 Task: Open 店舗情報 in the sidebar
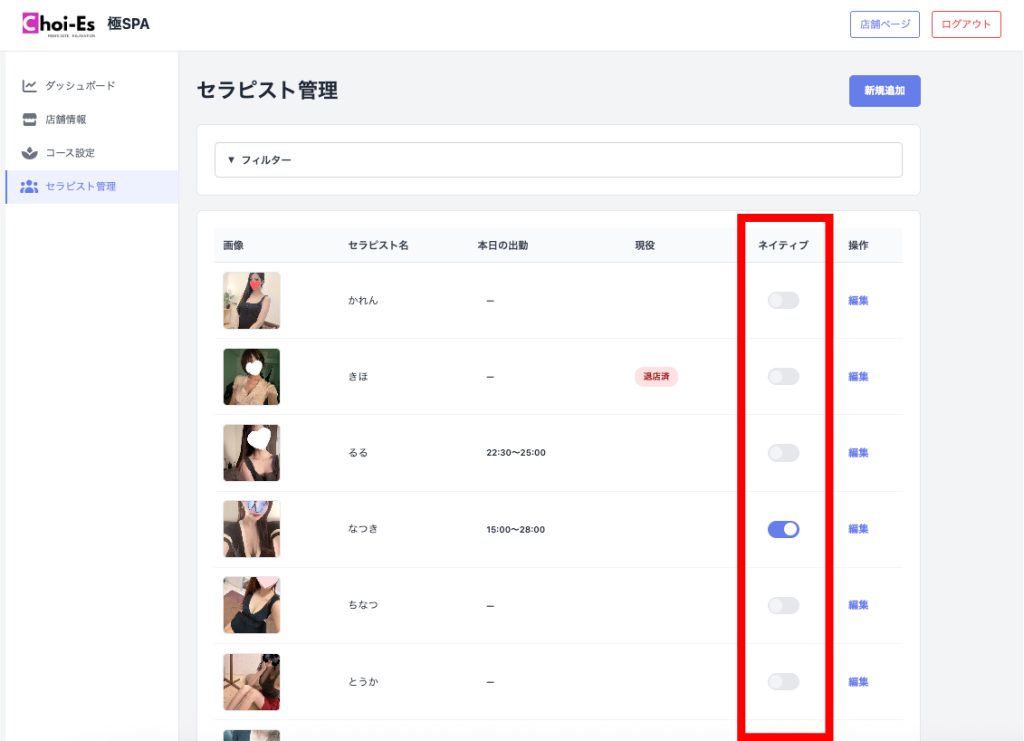point(66,120)
